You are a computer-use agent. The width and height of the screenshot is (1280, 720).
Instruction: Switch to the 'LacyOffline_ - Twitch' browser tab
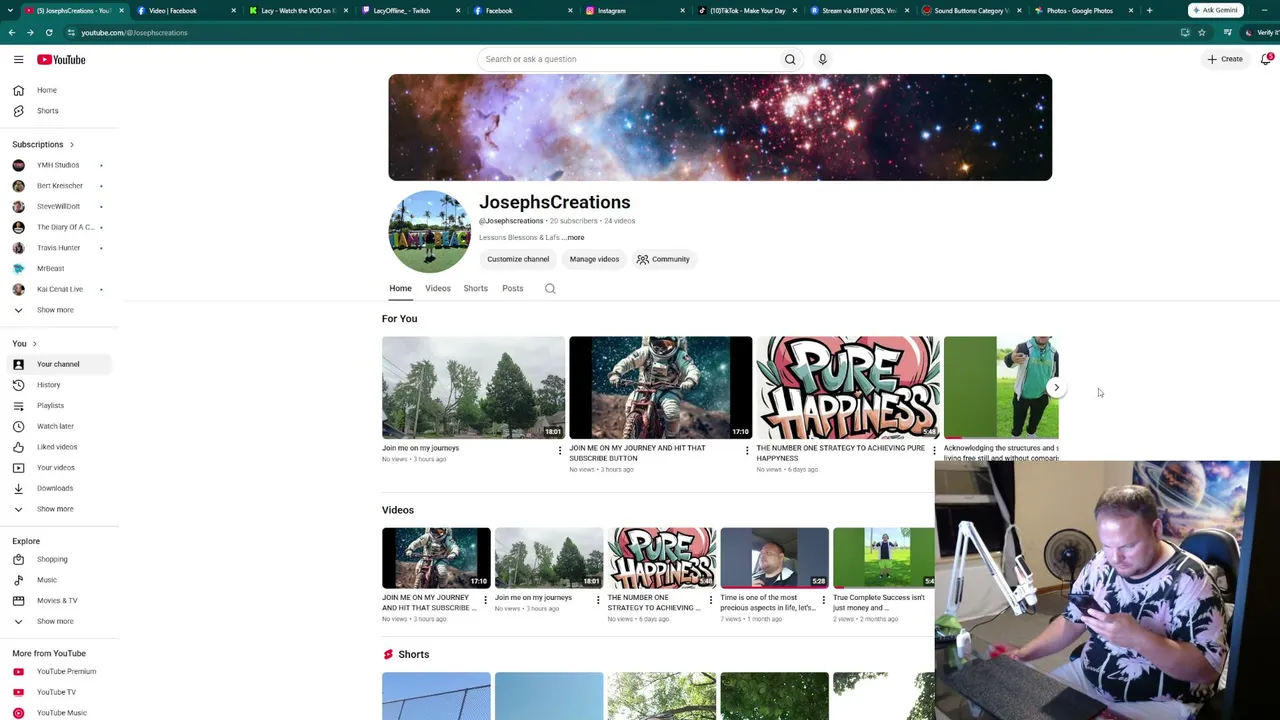(x=411, y=10)
